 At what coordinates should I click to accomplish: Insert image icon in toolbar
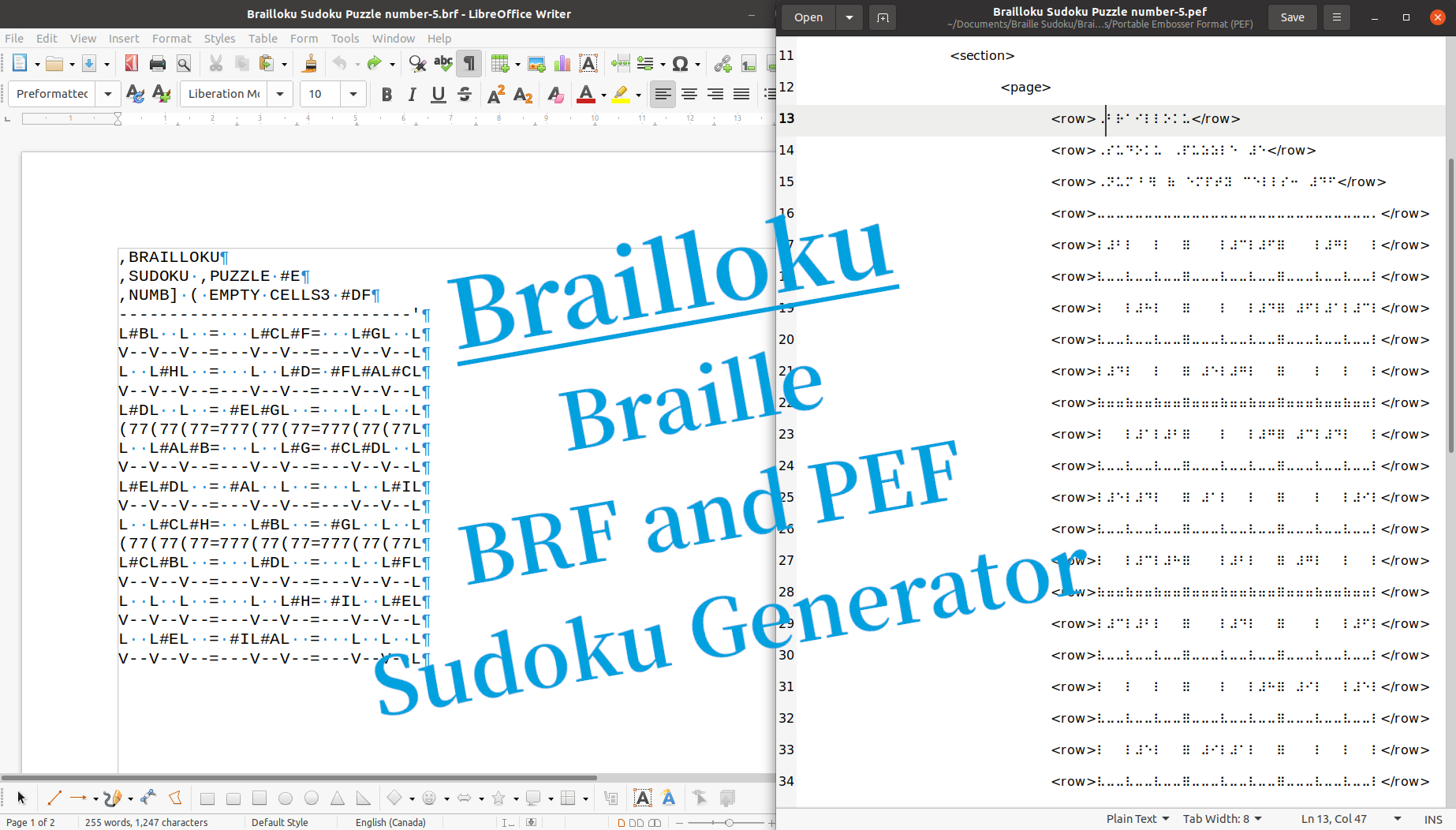coord(536,64)
